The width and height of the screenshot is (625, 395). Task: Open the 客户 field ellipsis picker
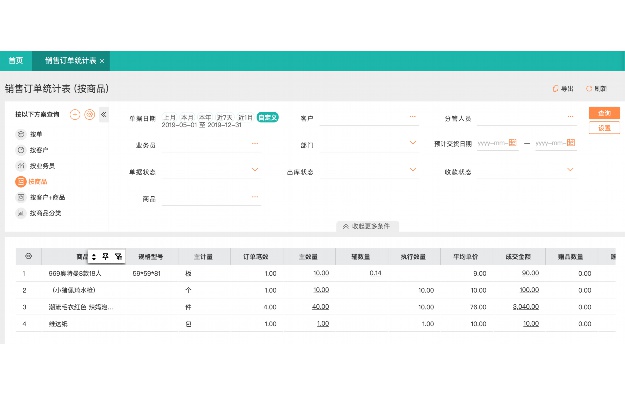[x=413, y=117]
